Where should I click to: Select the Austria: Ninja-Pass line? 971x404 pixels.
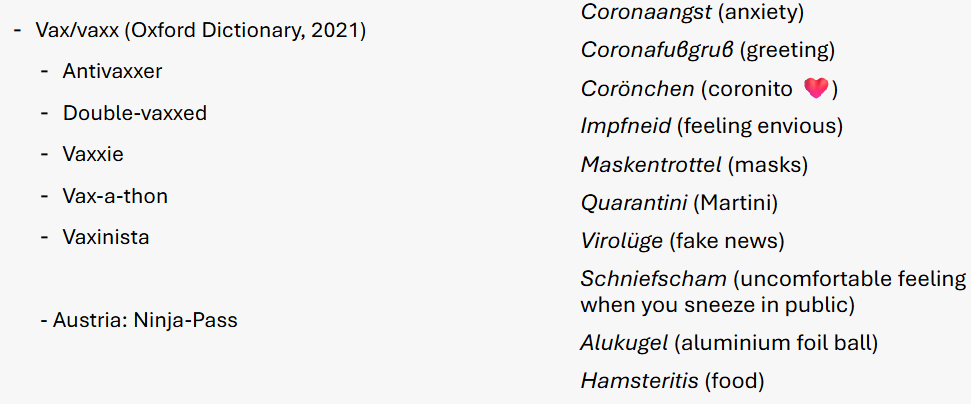[144, 320]
